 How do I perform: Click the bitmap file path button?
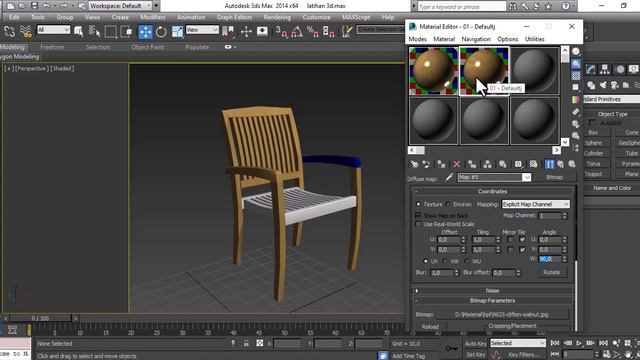502,315
